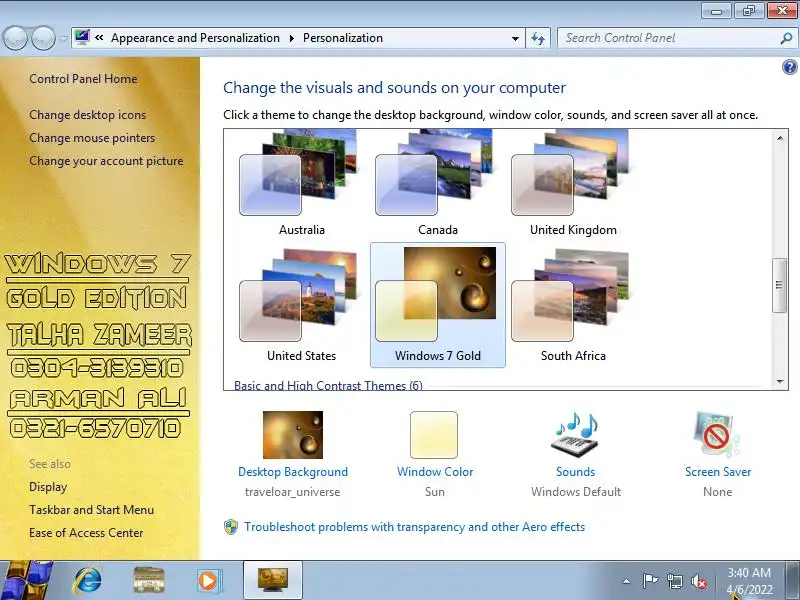
Task: Open Windows Explorer taskbar icon
Action: (148, 580)
